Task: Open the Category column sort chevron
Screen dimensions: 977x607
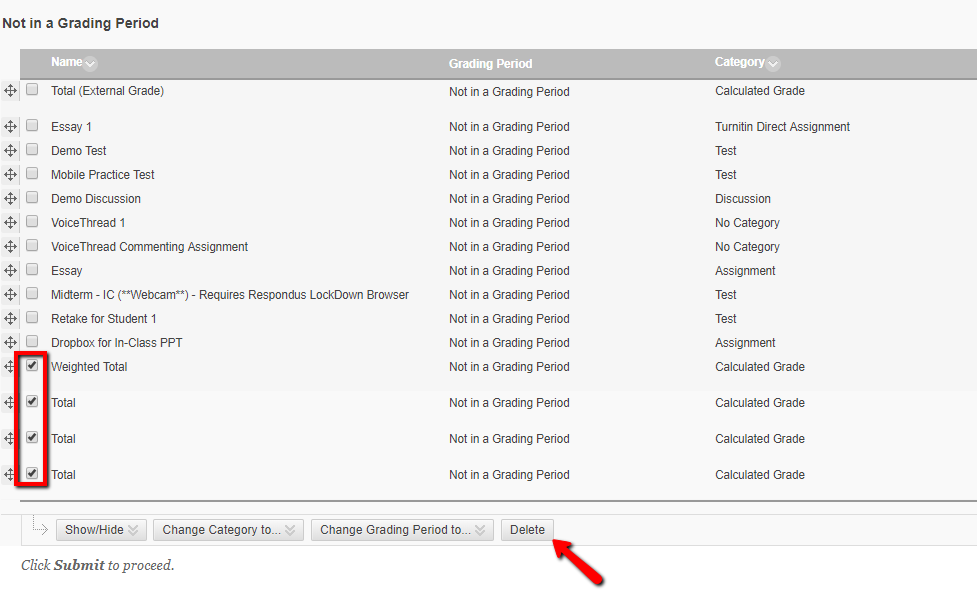Action: [773, 64]
